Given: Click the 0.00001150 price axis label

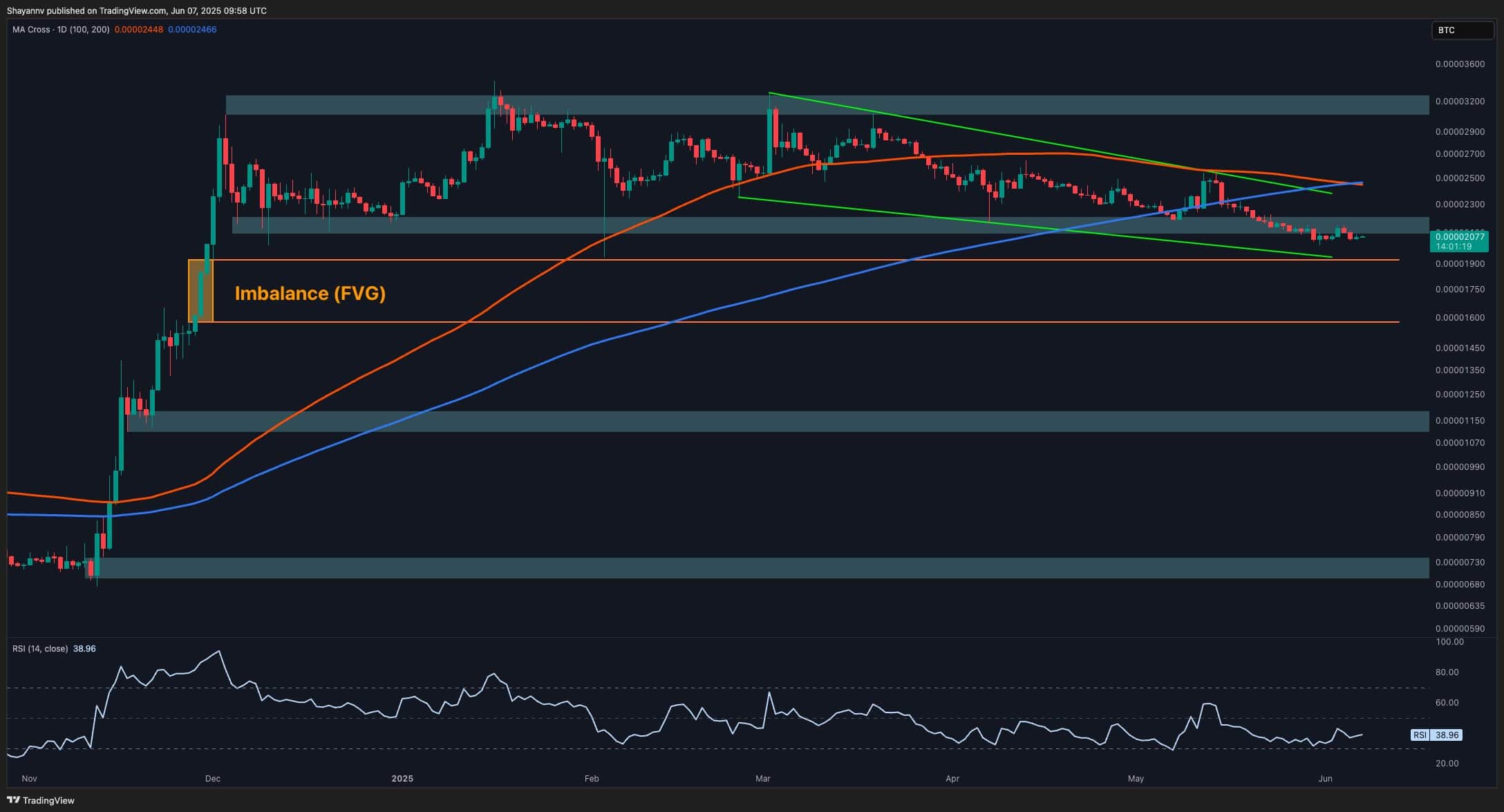Looking at the screenshot, I should (1460, 421).
